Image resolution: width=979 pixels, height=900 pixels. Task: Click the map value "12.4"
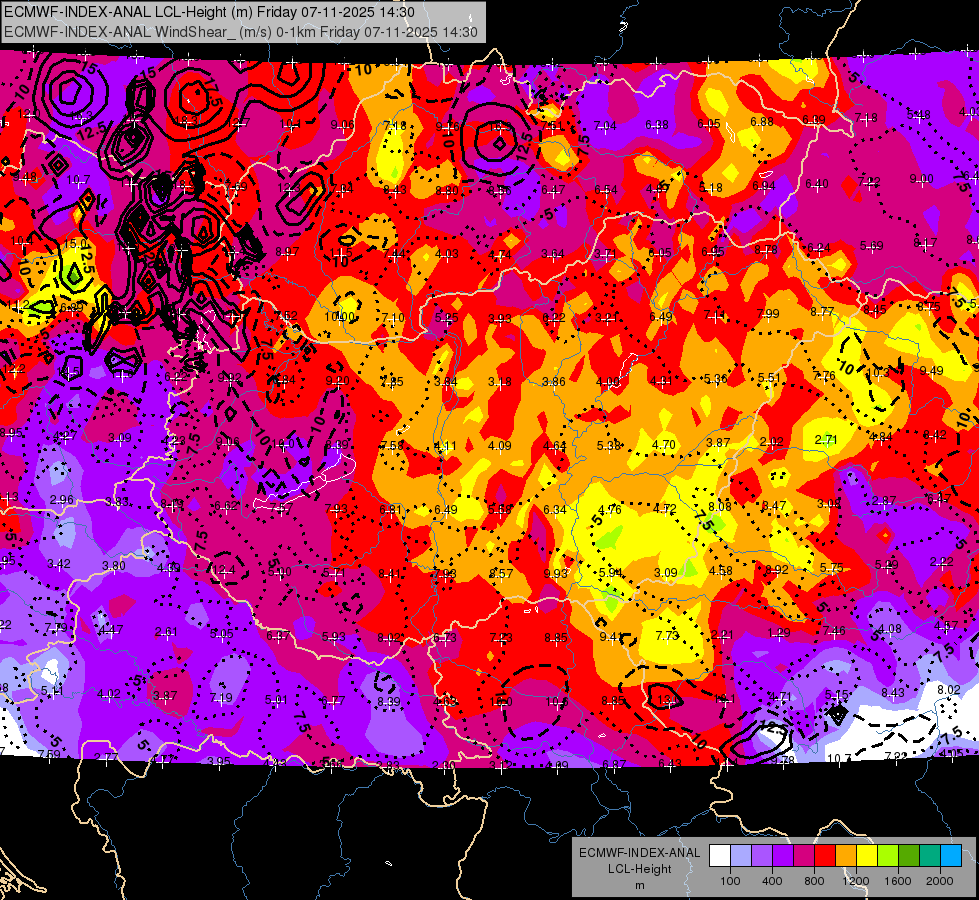pyautogui.click(x=224, y=570)
